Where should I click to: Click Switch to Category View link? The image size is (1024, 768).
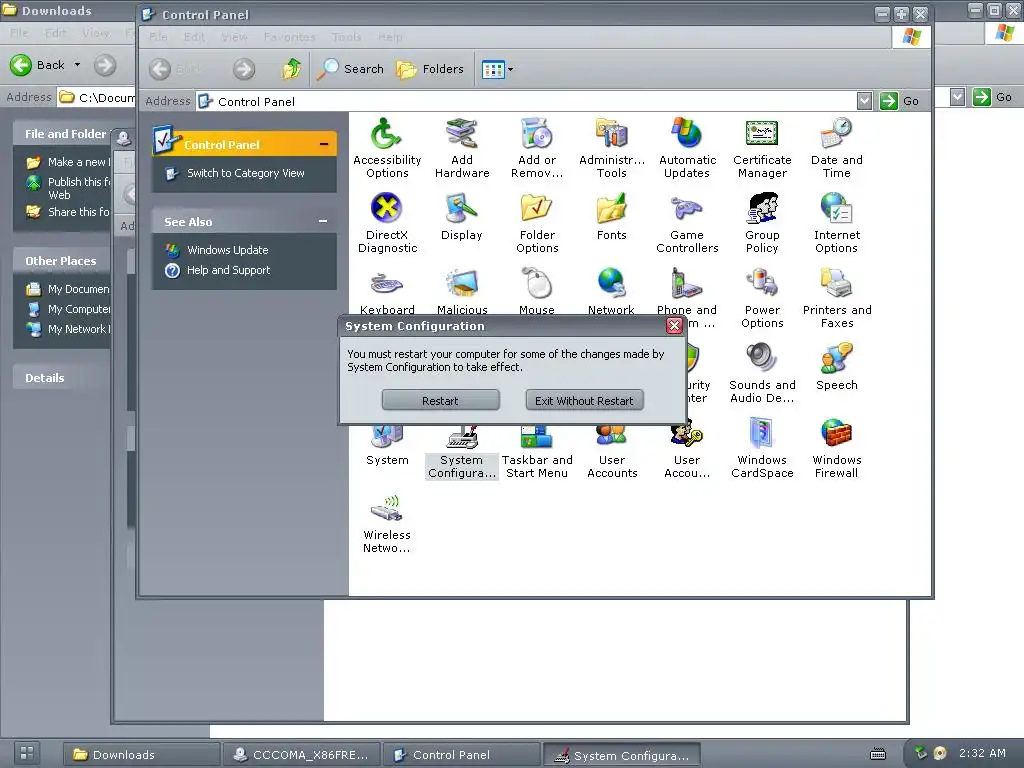246,173
